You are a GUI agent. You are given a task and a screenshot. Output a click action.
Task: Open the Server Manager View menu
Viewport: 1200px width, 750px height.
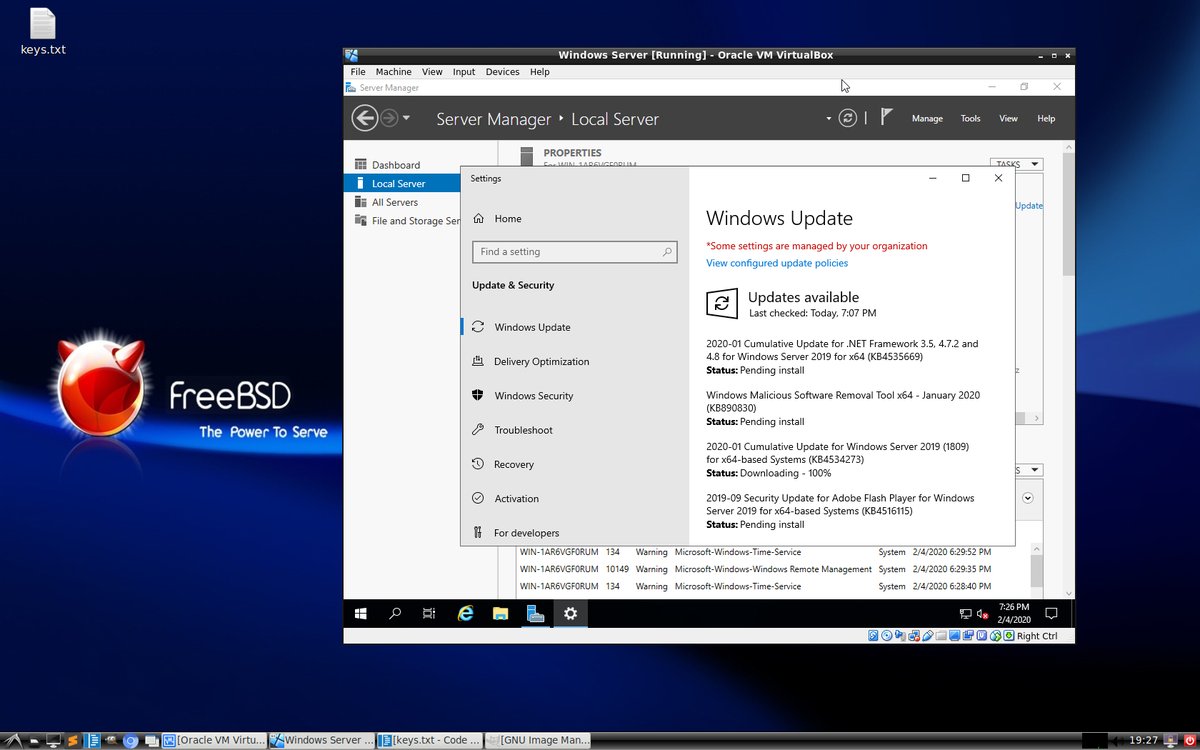pyautogui.click(x=1008, y=118)
